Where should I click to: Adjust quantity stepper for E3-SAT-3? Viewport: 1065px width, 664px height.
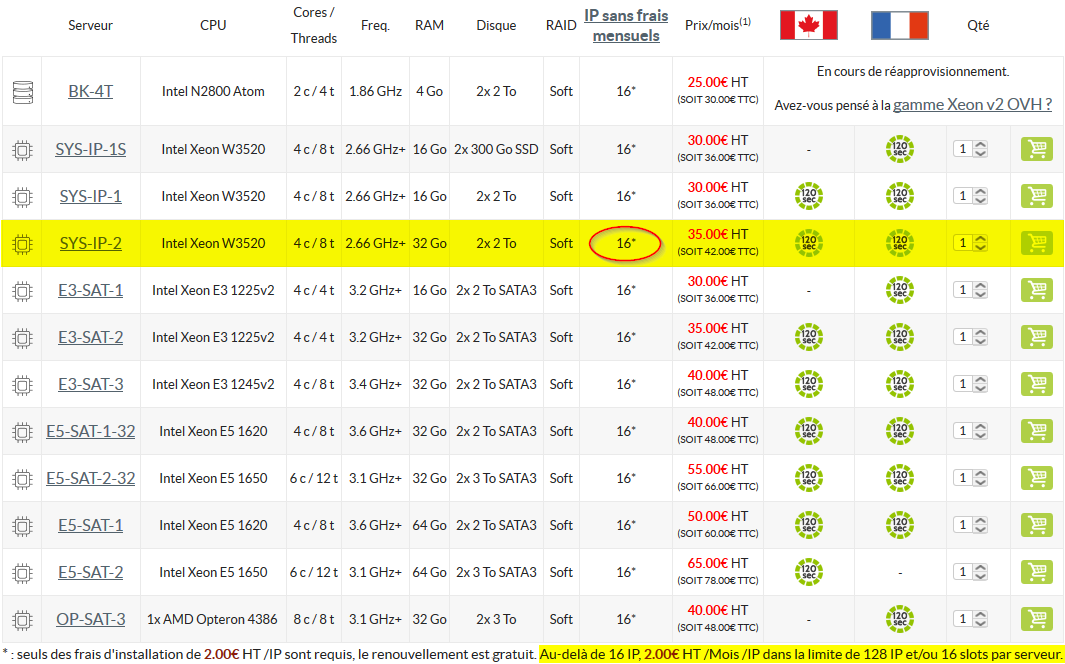click(979, 384)
